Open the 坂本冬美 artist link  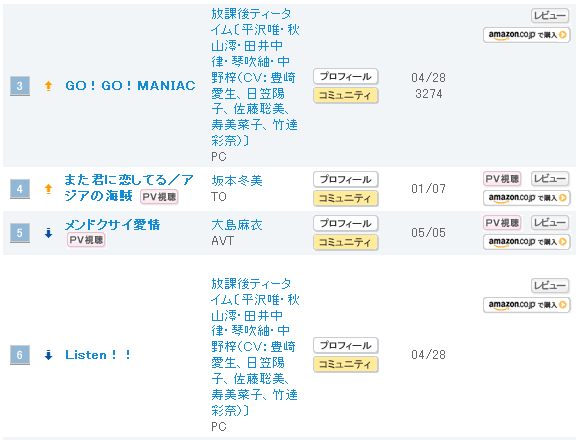[237, 181]
